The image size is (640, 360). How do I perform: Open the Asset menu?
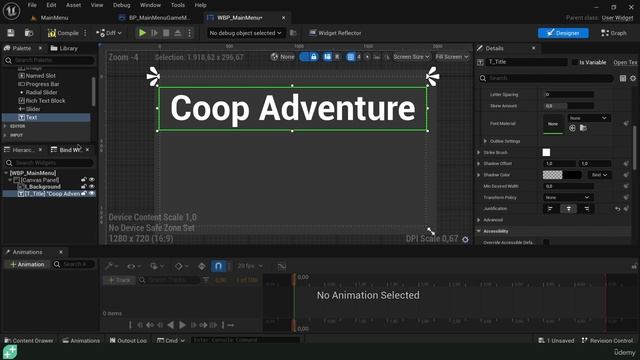coord(73,5)
